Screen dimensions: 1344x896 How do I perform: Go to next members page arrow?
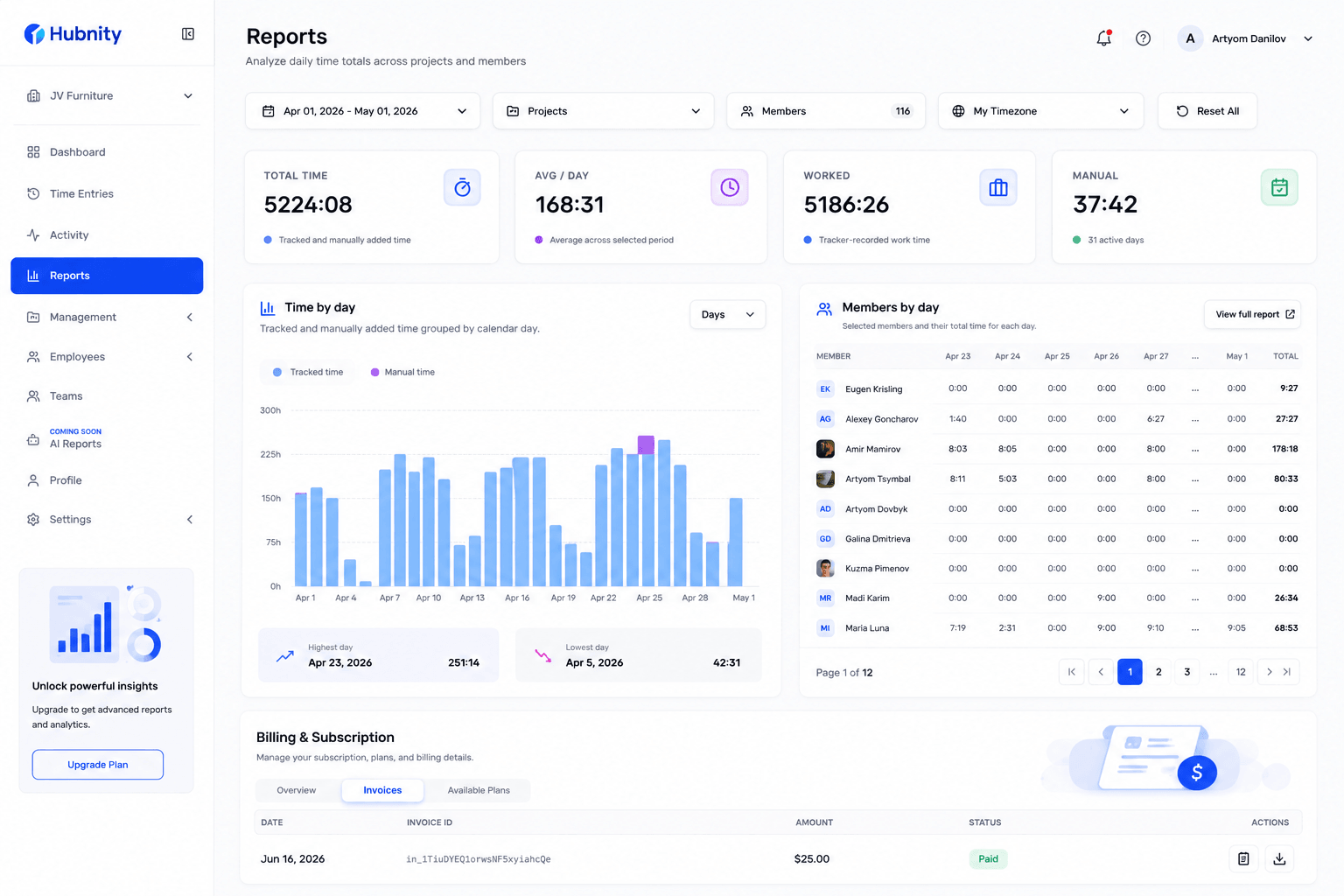[x=1269, y=672]
